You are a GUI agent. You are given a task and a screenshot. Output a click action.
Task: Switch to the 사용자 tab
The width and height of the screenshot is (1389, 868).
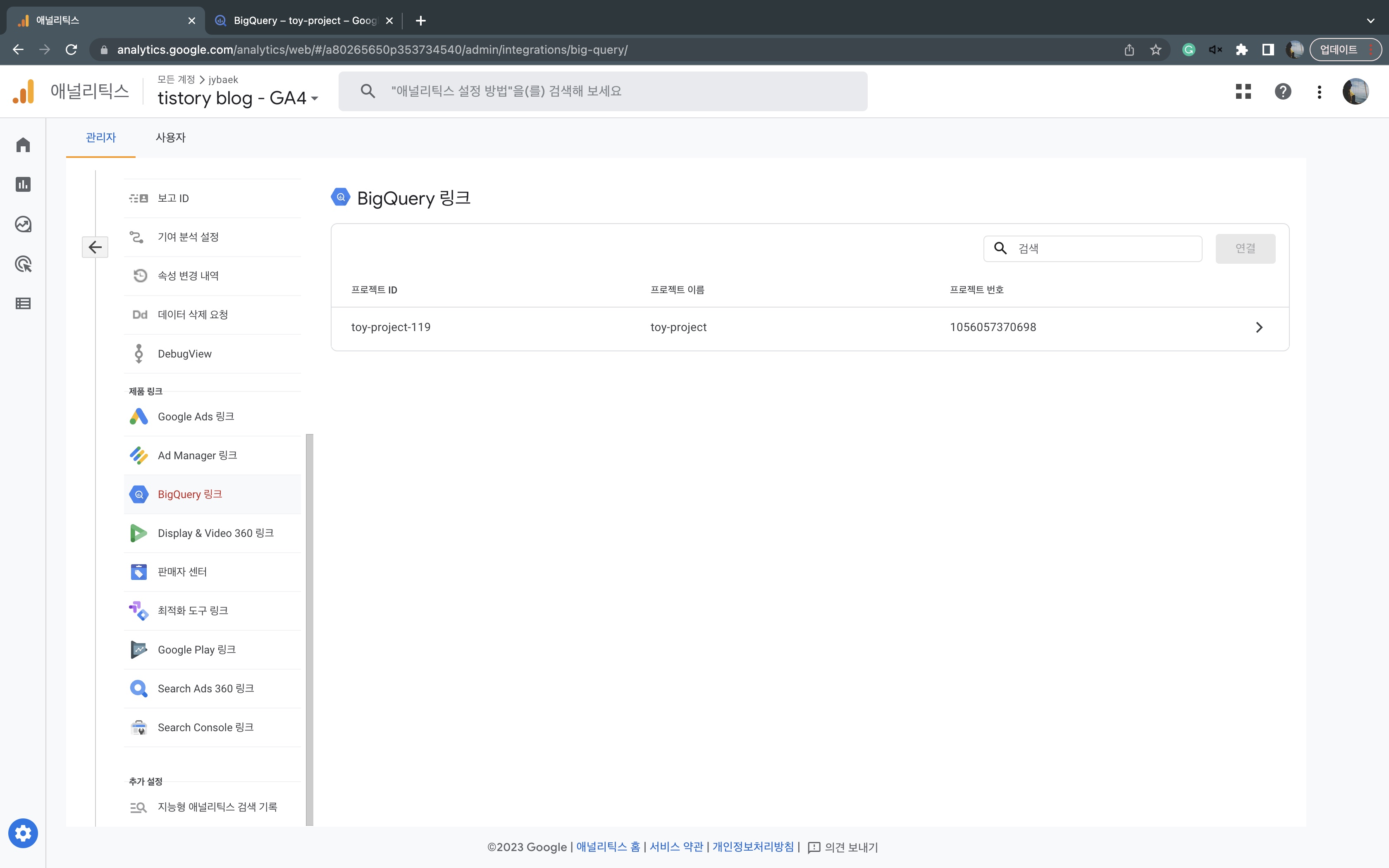(x=170, y=138)
